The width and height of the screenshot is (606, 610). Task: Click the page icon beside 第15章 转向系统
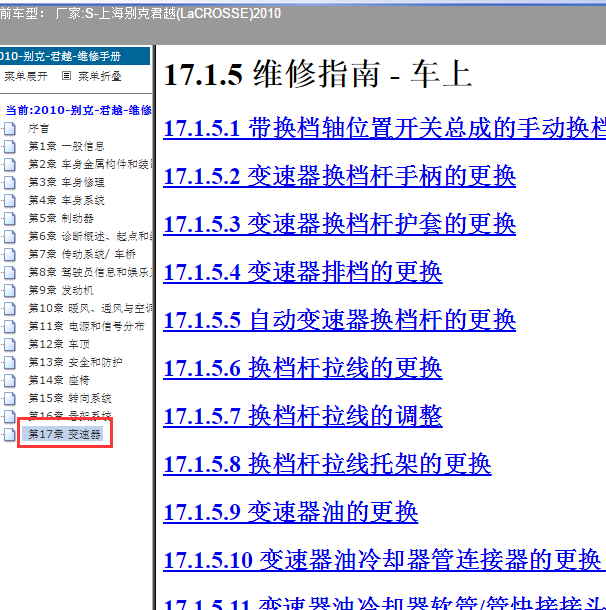[10, 398]
